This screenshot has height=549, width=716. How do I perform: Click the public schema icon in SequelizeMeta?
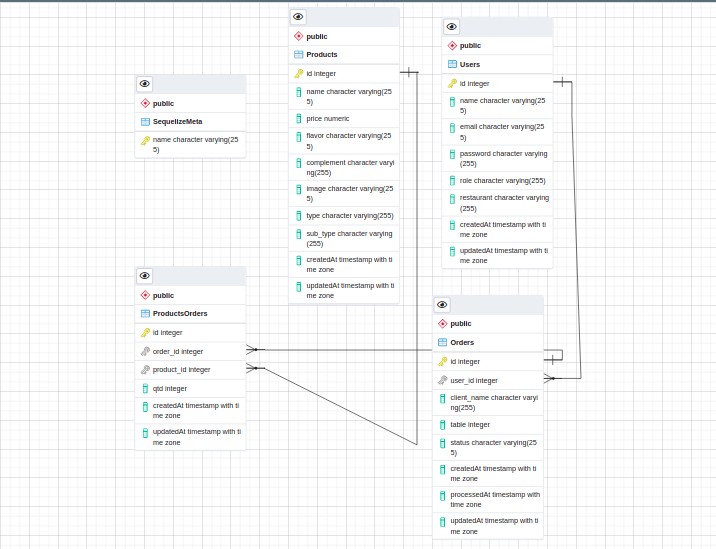click(145, 103)
